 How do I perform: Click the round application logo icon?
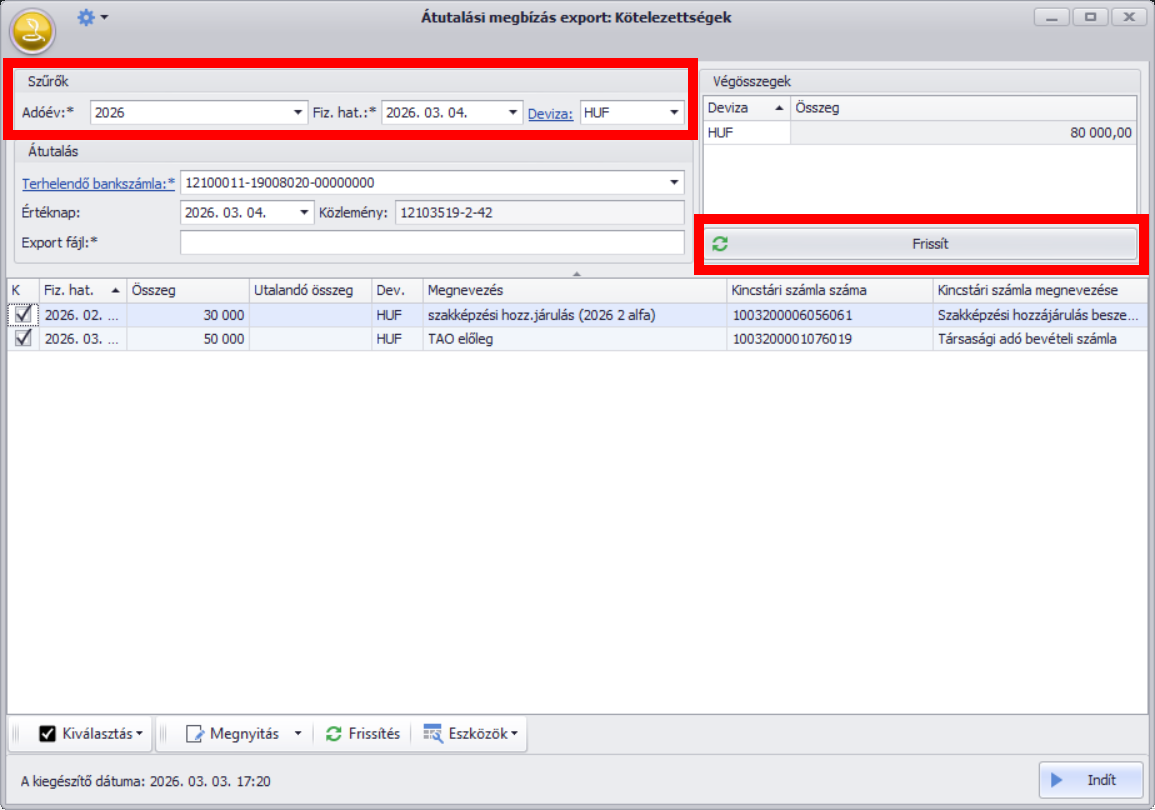tap(32, 30)
